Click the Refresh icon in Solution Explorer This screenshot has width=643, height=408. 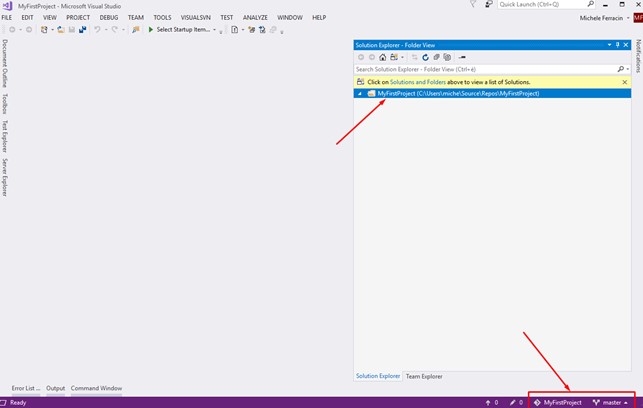click(425, 57)
